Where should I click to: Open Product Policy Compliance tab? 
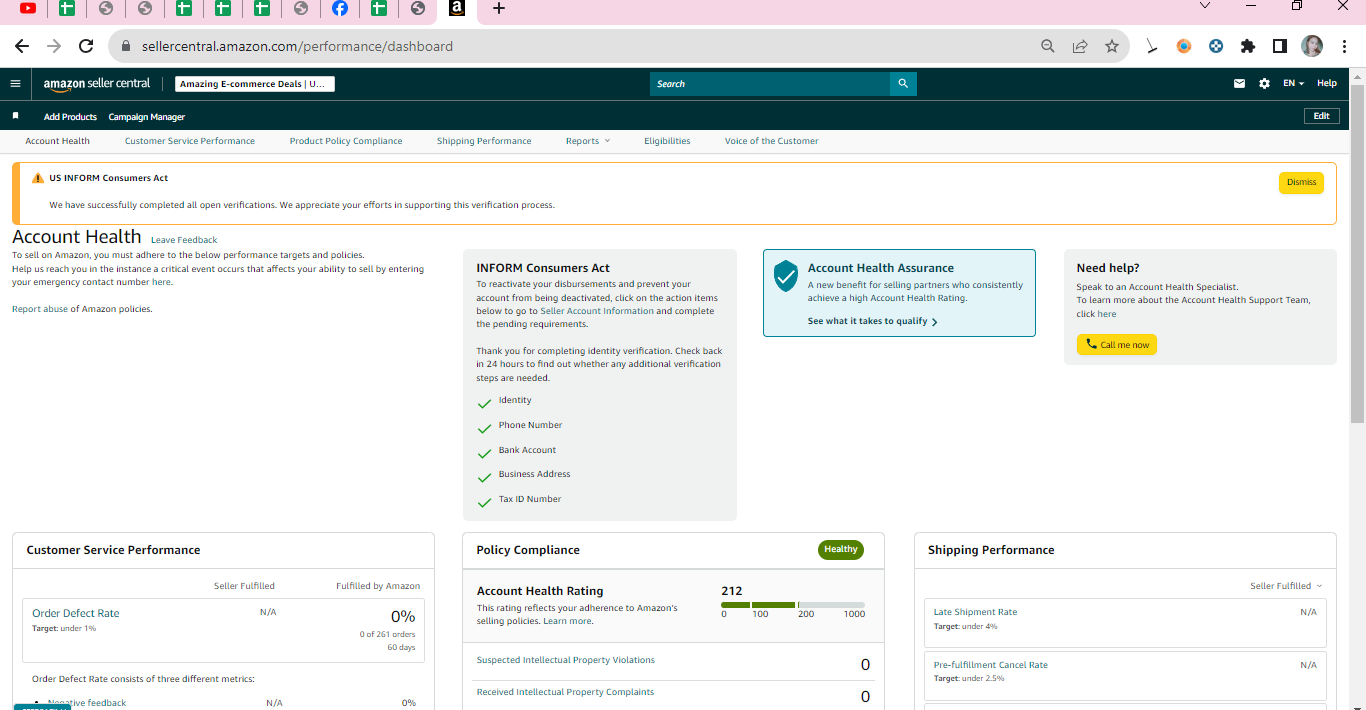pos(346,141)
